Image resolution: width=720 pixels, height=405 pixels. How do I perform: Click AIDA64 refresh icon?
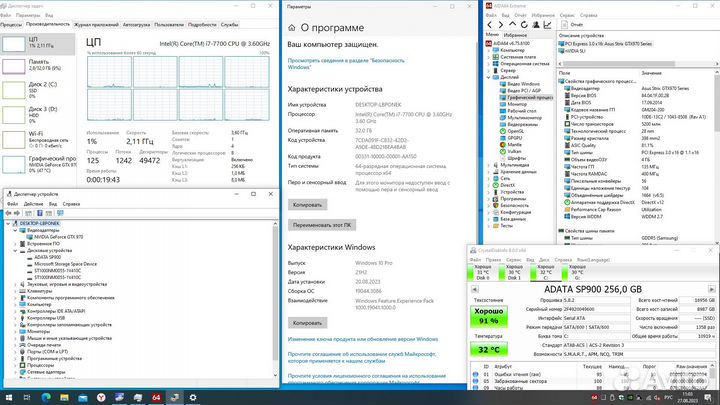(524, 25)
